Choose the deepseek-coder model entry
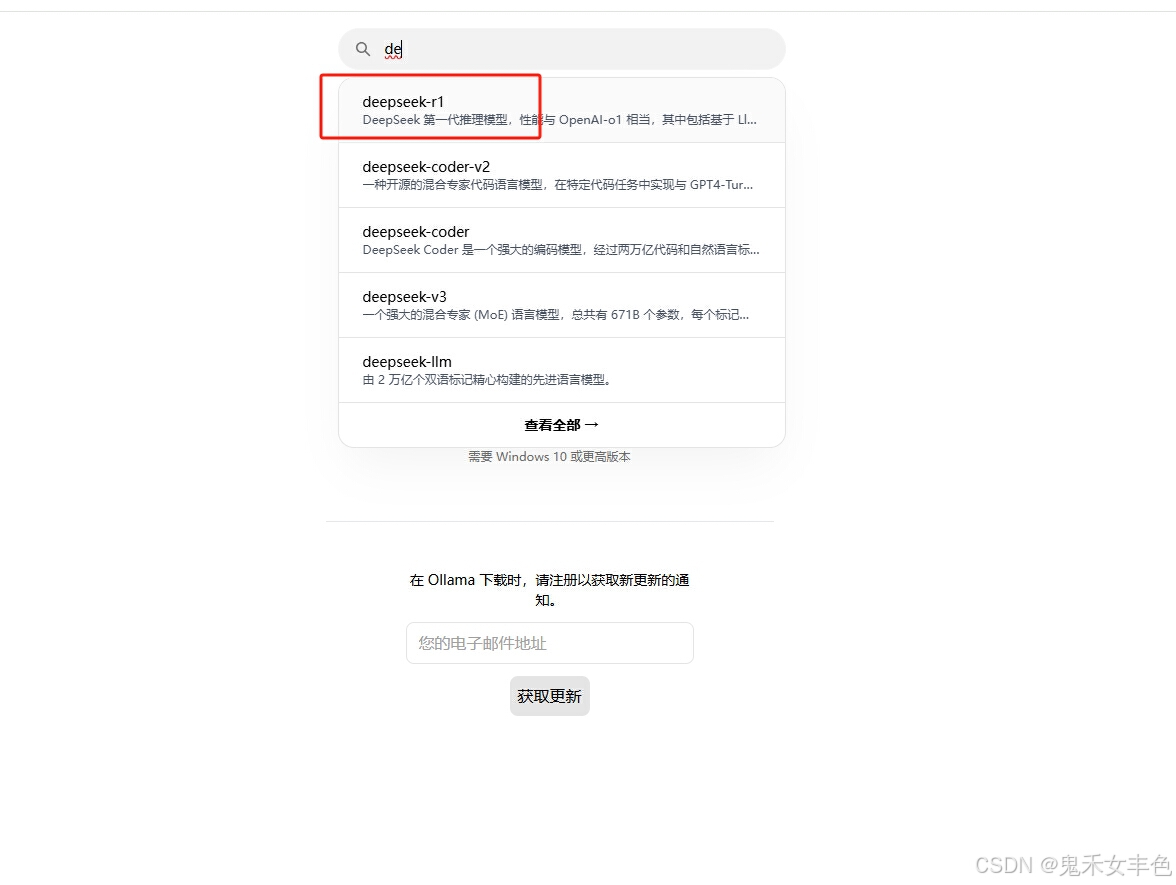 562,240
